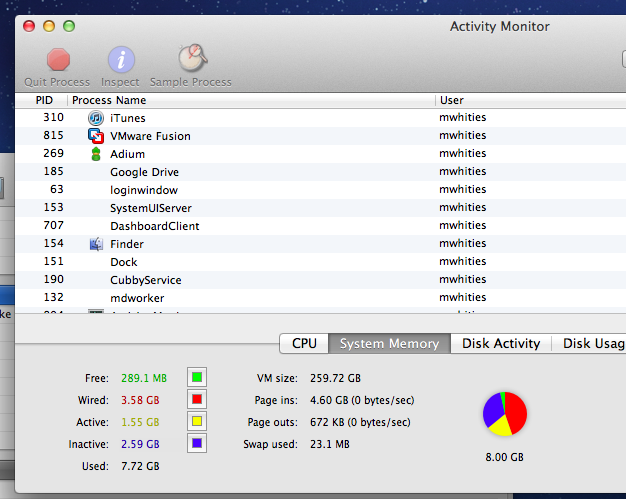Select the Finder face icon
The image size is (626, 499).
pyautogui.click(x=96, y=244)
